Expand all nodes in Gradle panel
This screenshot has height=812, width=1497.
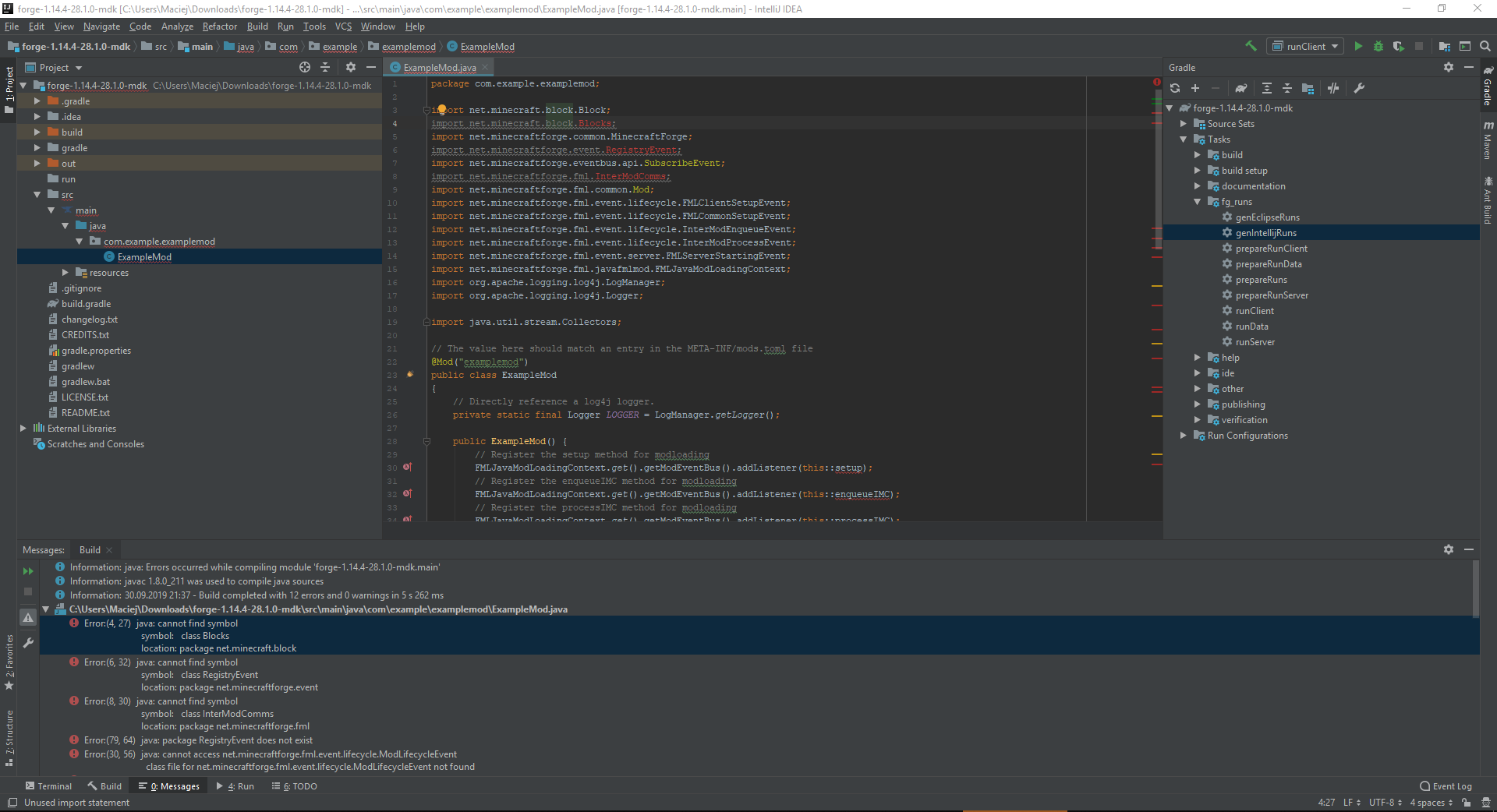[x=1267, y=88]
